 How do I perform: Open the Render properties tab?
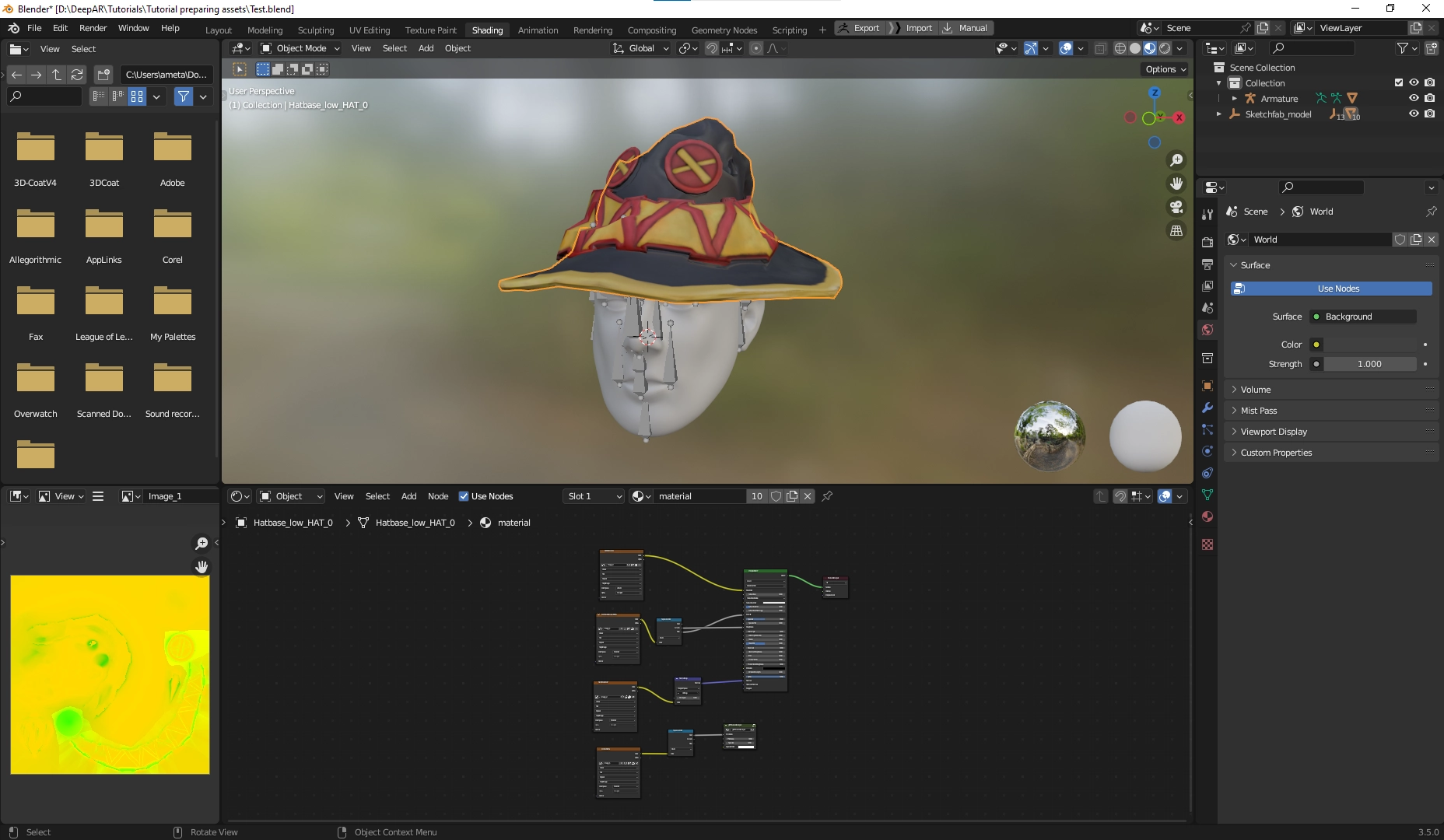point(1207,242)
